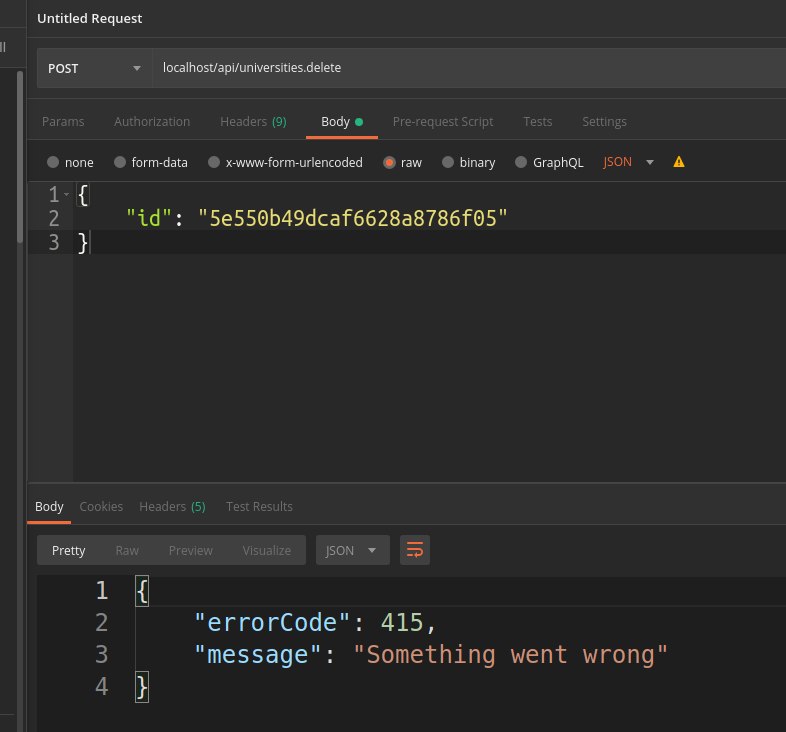This screenshot has width=786, height=732.
Task: Select the GraphQL body radio button
Action: click(520, 162)
